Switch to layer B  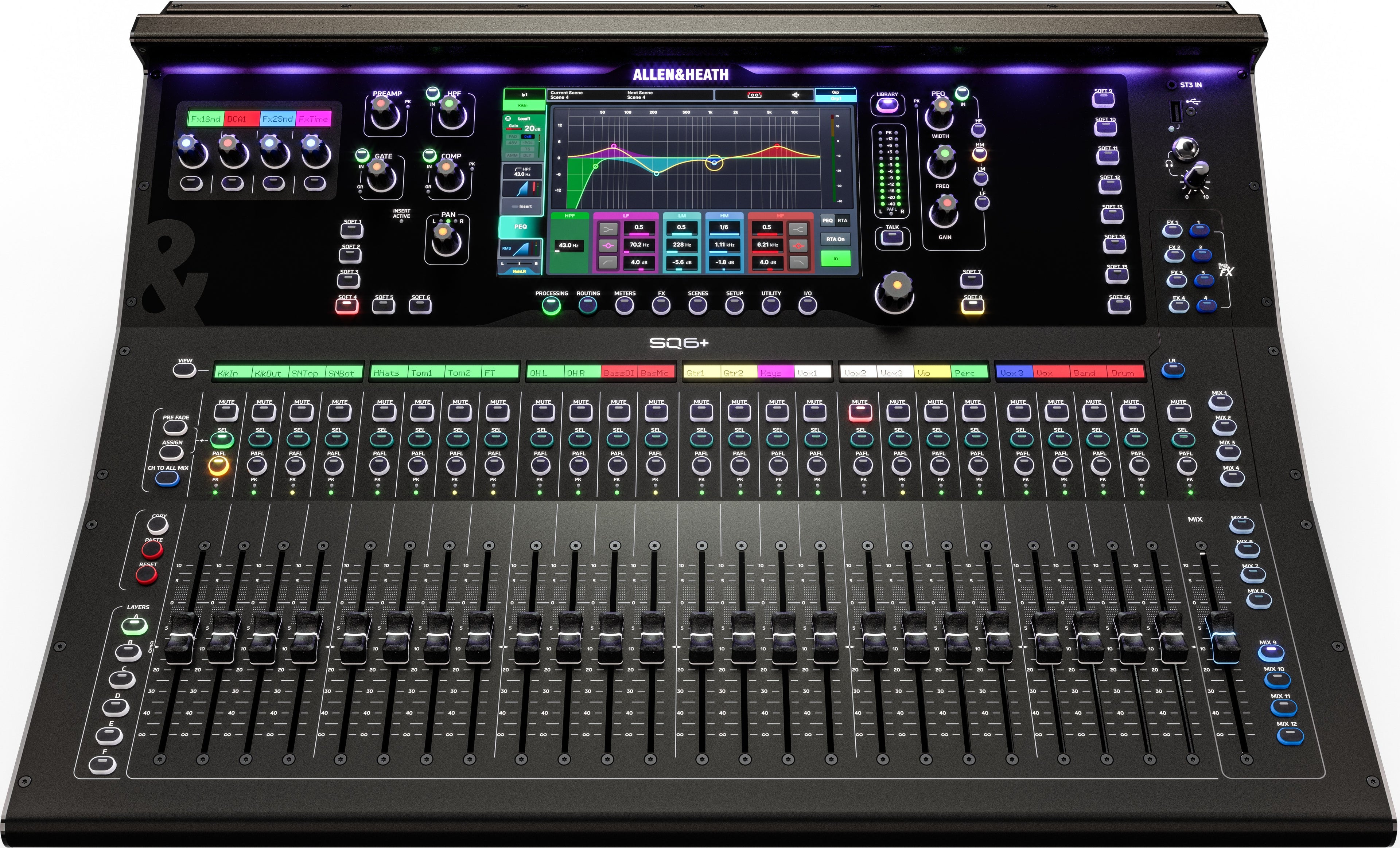pos(128,653)
